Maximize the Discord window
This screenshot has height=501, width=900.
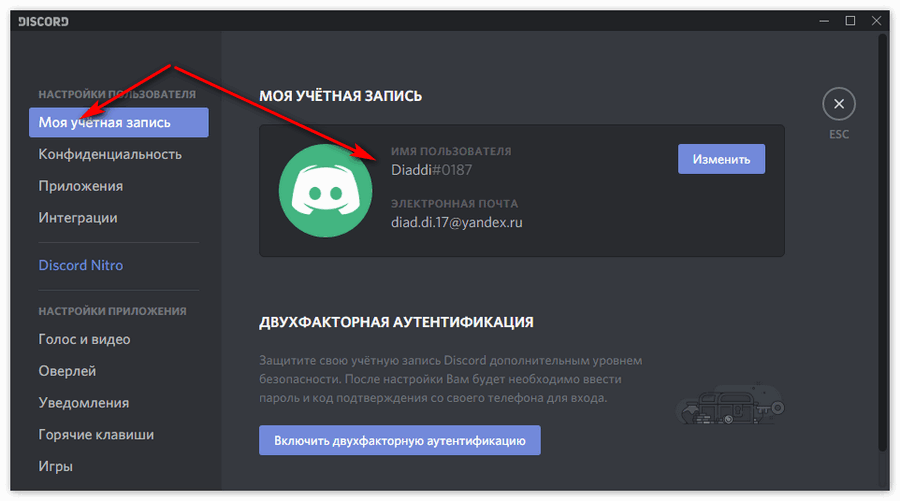[850, 21]
